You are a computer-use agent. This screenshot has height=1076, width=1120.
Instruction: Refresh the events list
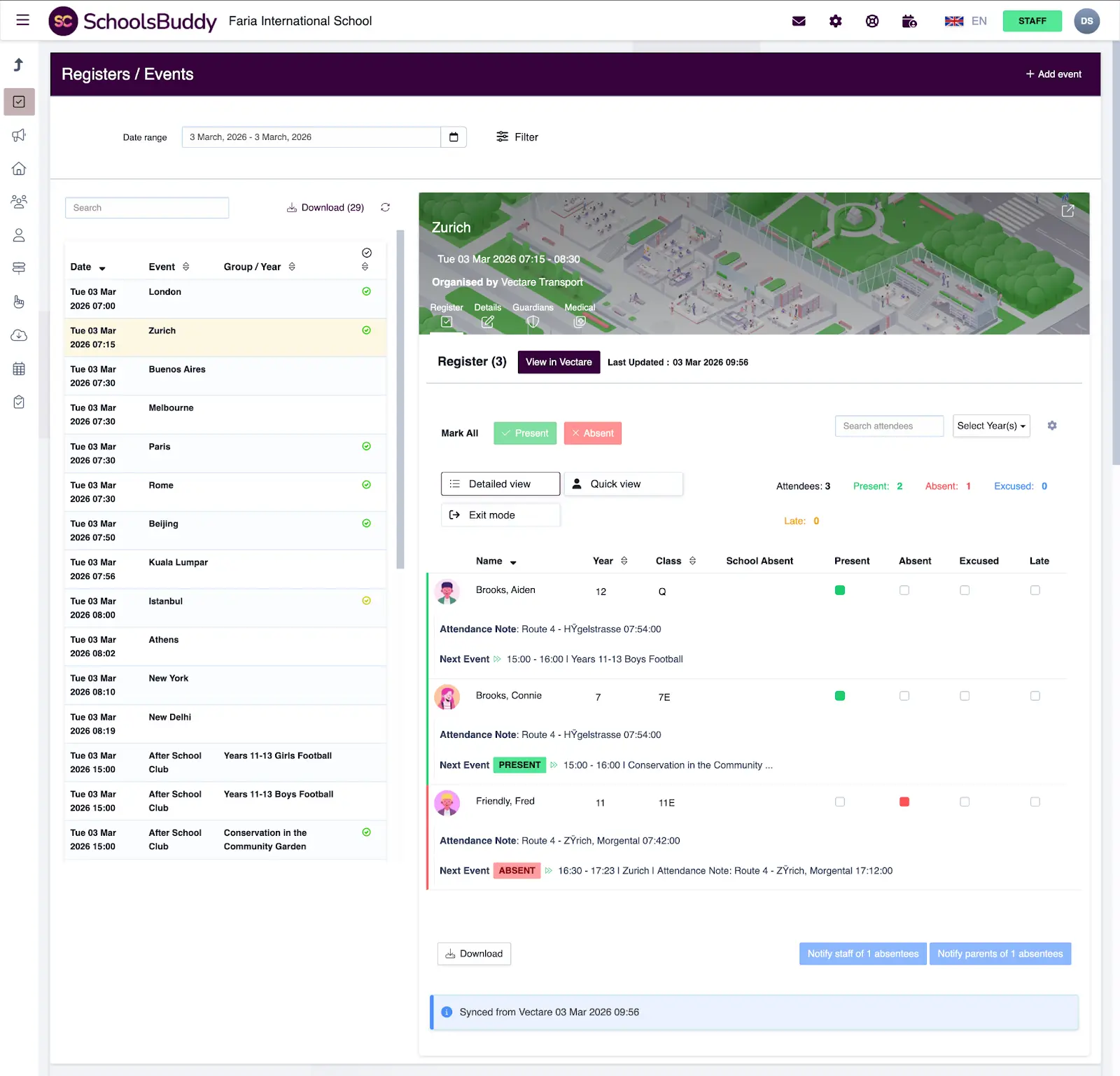[385, 207]
